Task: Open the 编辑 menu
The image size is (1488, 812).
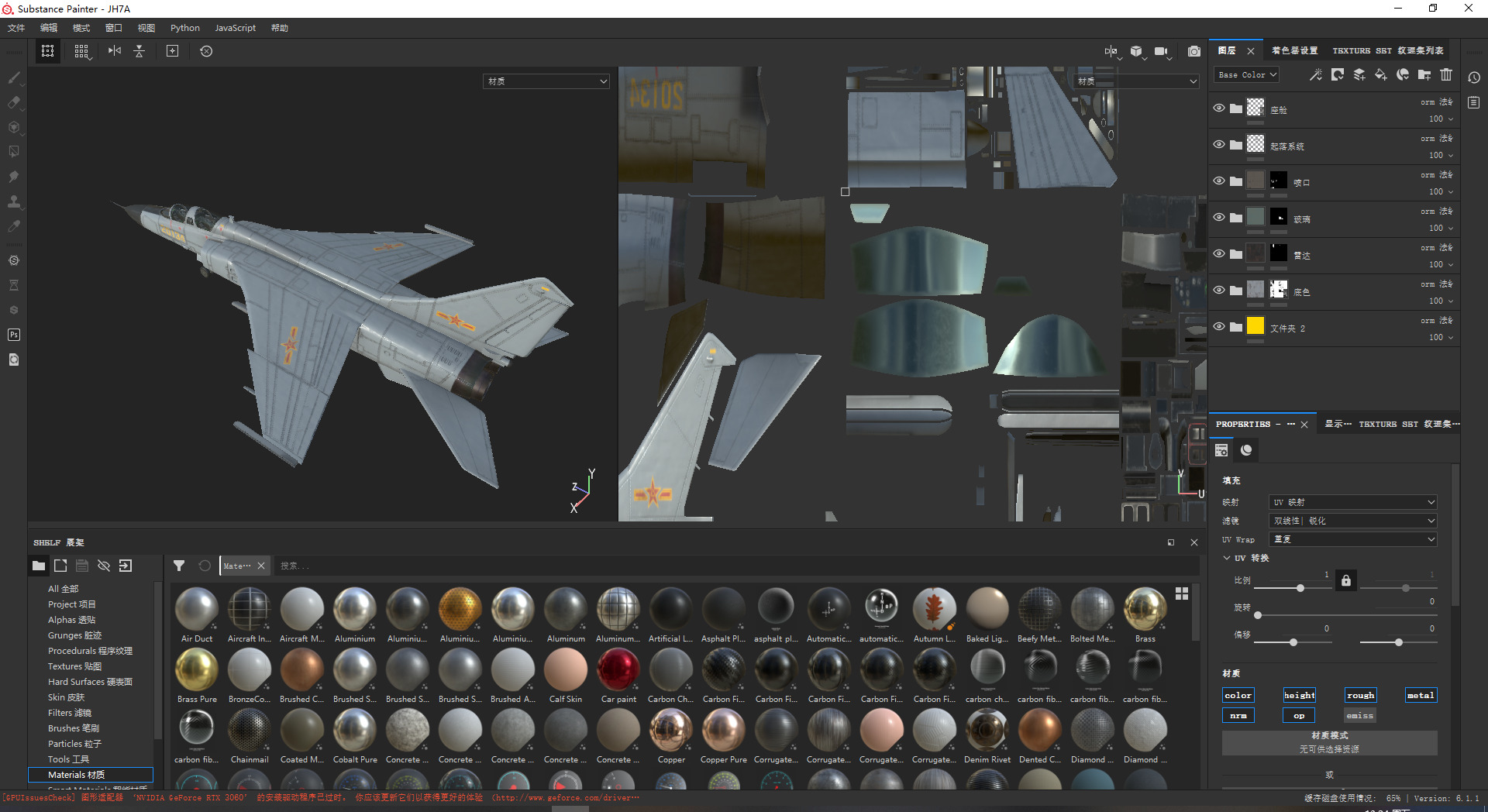Action: tap(49, 28)
